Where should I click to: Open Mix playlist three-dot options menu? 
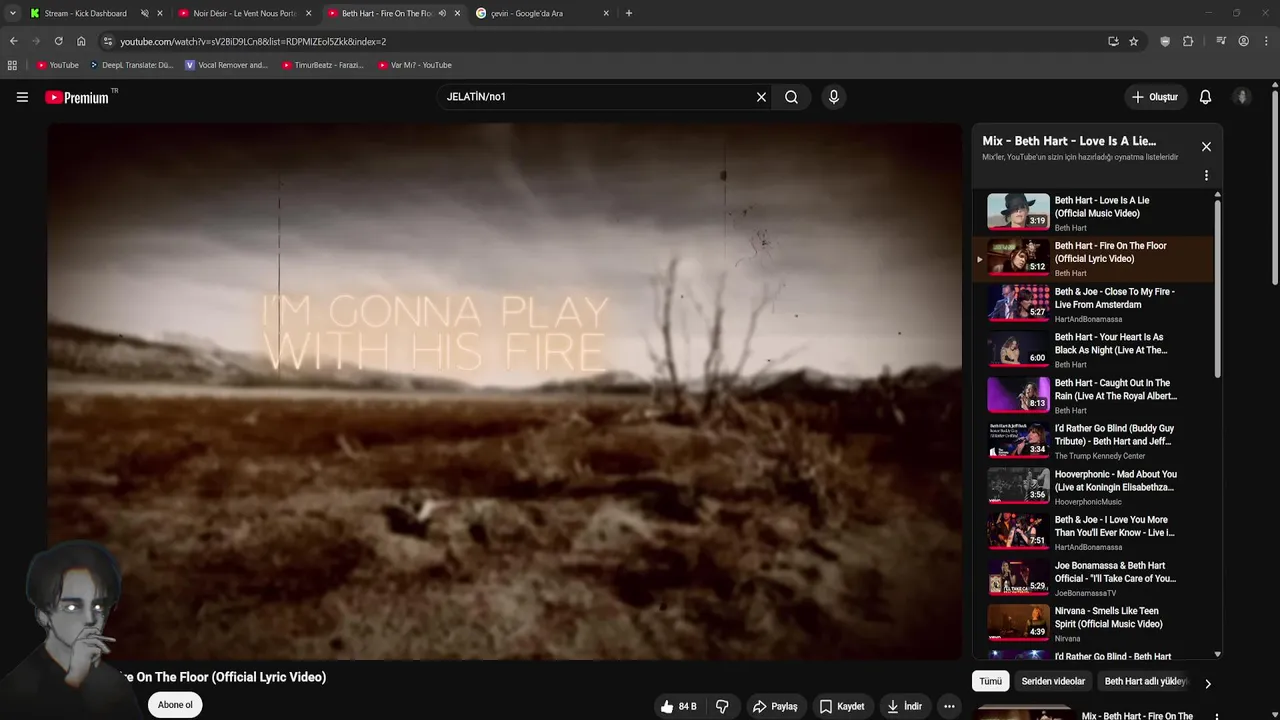(x=1206, y=175)
